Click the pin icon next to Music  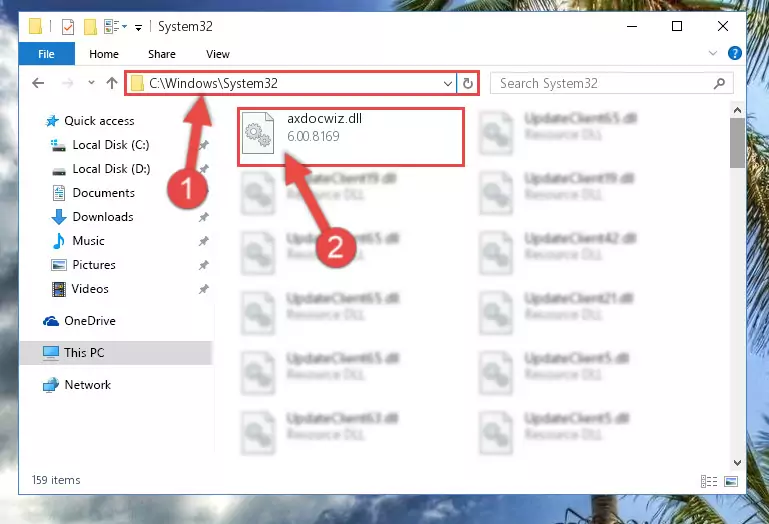click(204, 241)
